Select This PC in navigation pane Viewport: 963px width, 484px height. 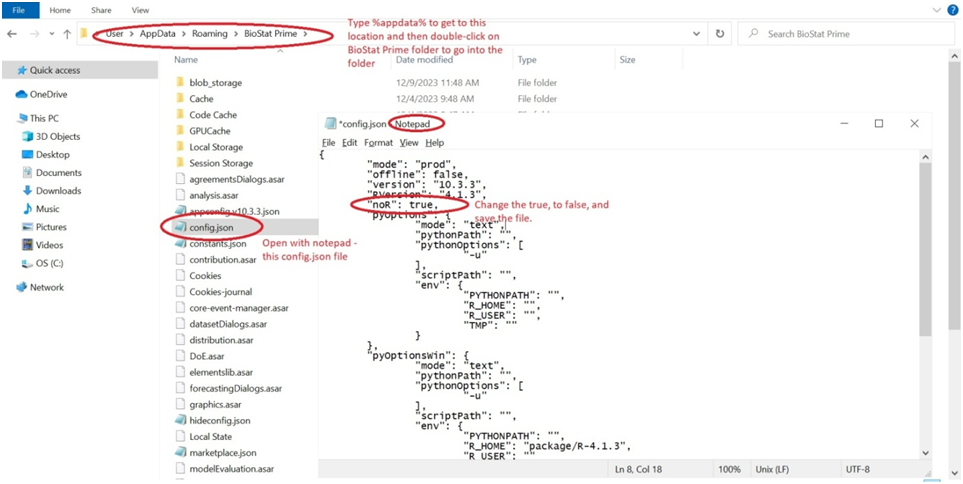(x=44, y=119)
